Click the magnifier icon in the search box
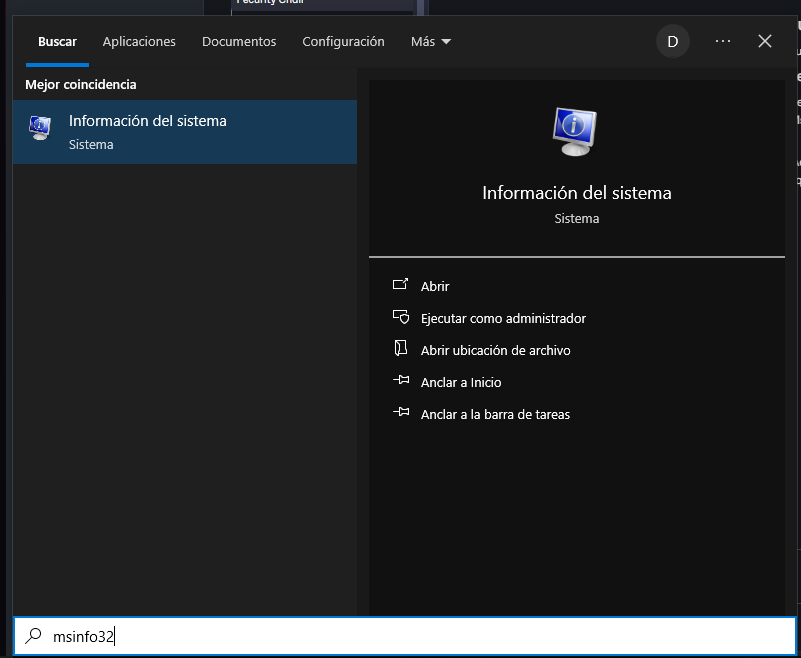The height and width of the screenshot is (658, 801). click(x=34, y=636)
